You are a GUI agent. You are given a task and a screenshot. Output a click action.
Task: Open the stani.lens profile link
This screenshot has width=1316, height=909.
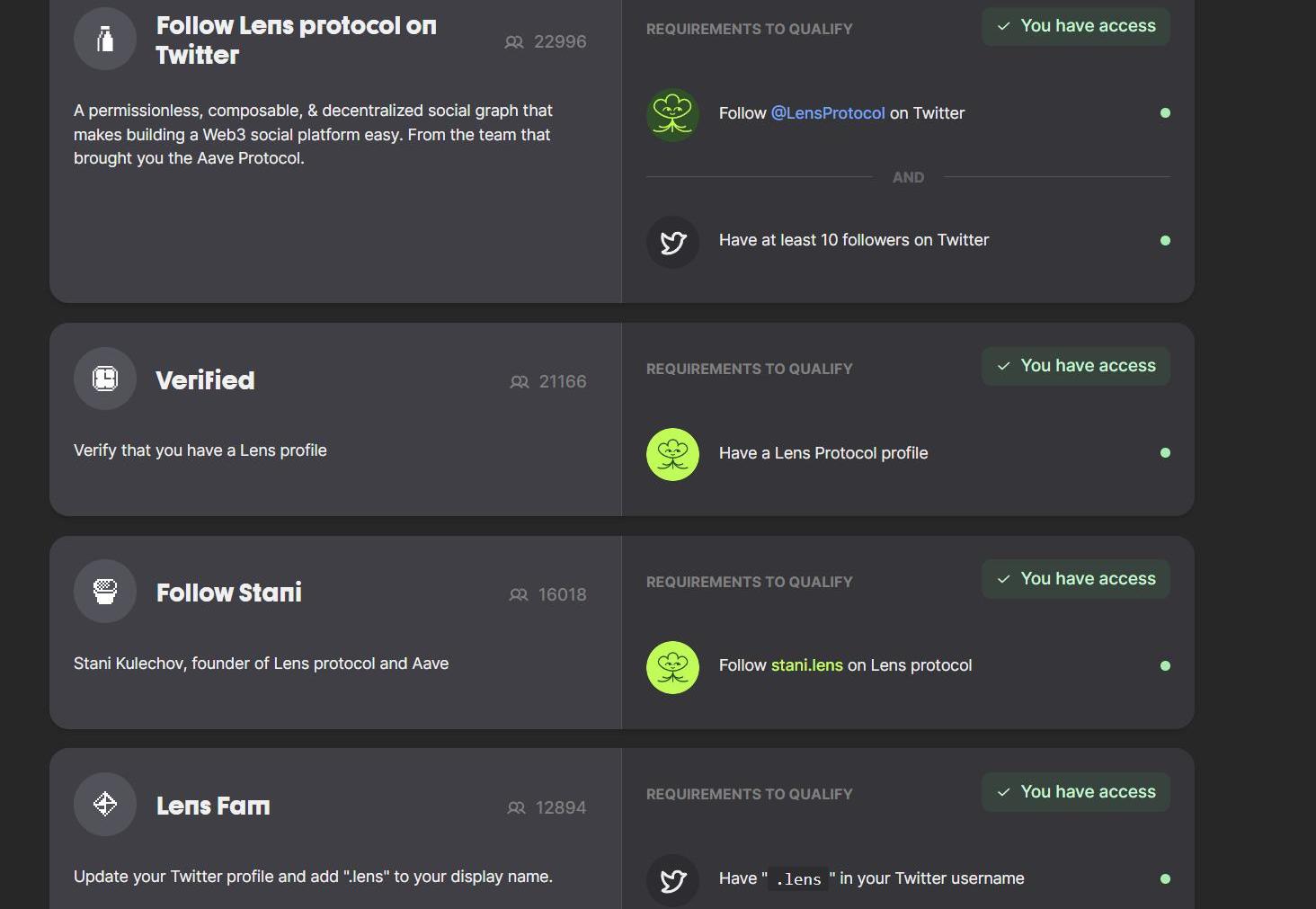(807, 665)
